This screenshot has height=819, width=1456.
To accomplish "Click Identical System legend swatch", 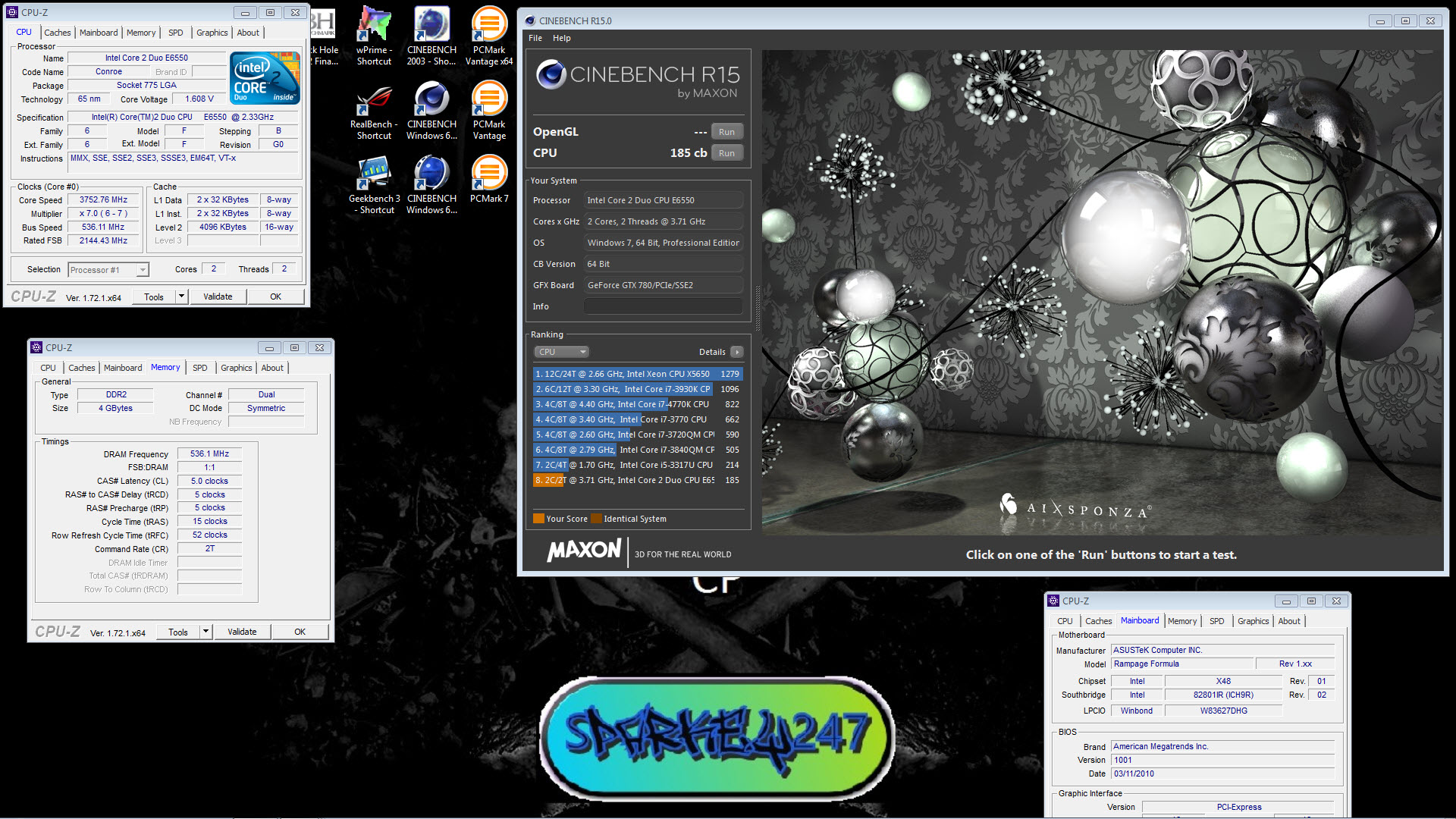I will tap(596, 519).
